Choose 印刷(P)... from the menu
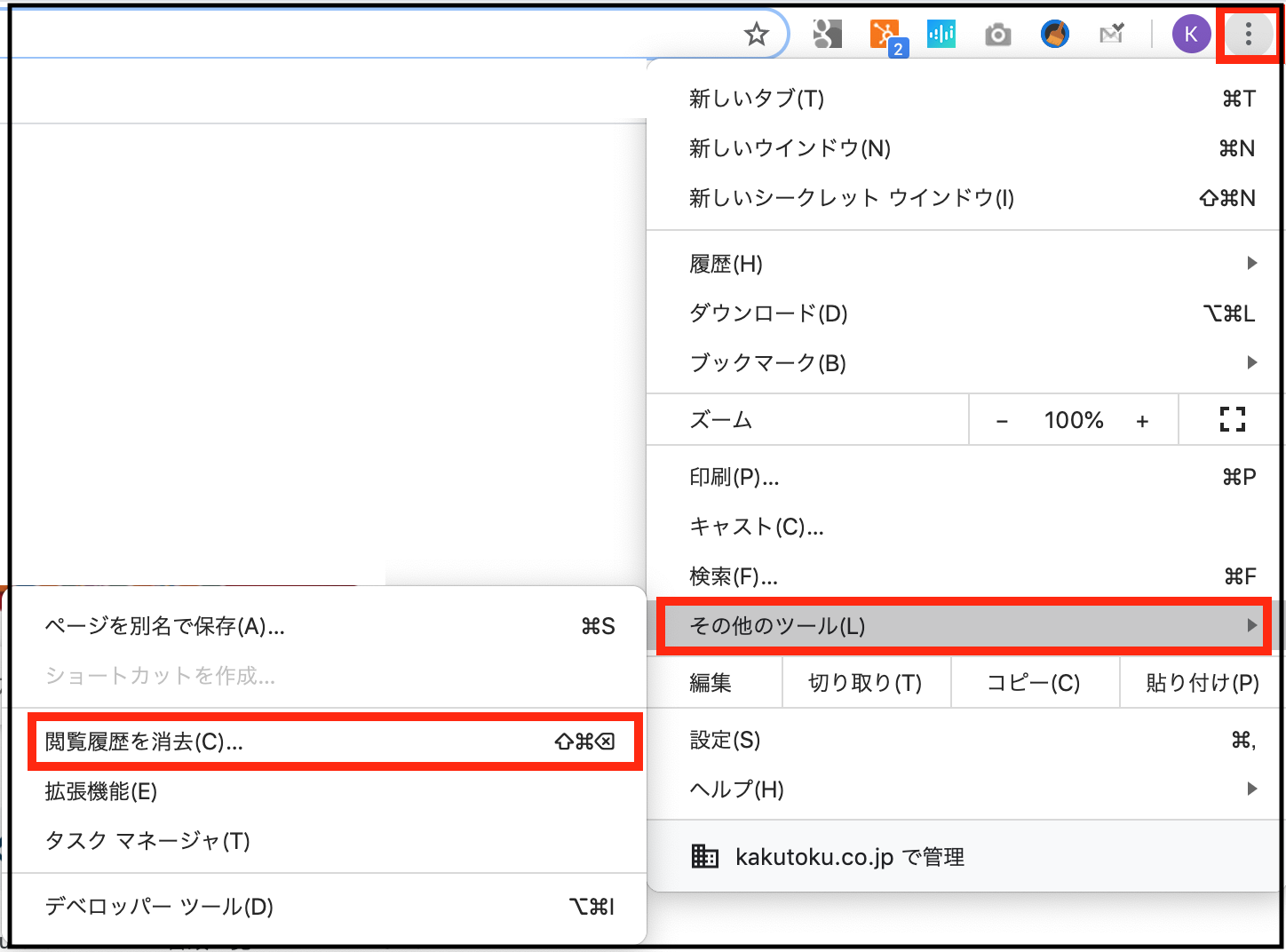Image resolution: width=1286 pixels, height=952 pixels. coord(965,477)
